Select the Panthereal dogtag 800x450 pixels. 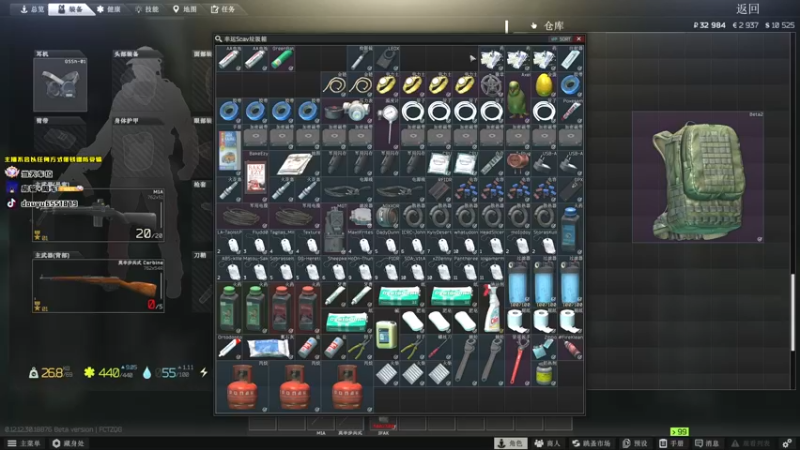(x=465, y=268)
